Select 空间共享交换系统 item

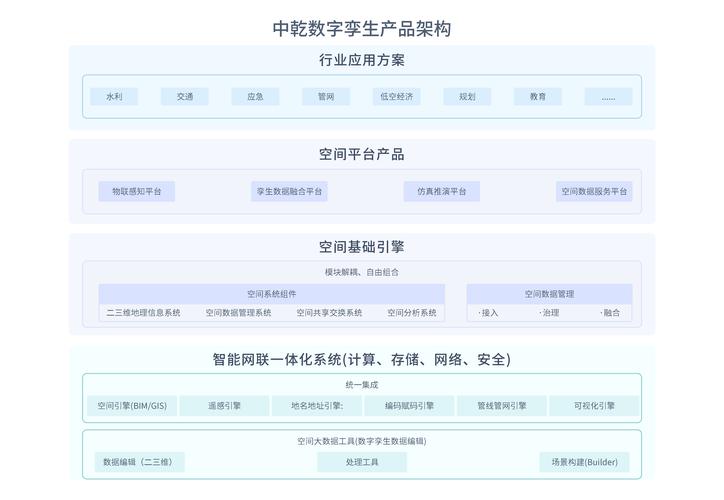click(329, 313)
